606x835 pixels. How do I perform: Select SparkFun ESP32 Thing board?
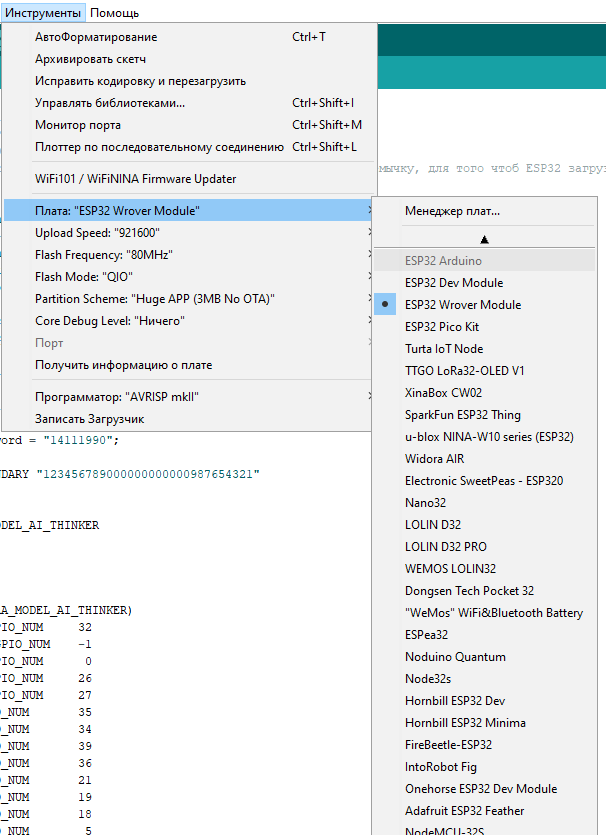click(x=485, y=415)
